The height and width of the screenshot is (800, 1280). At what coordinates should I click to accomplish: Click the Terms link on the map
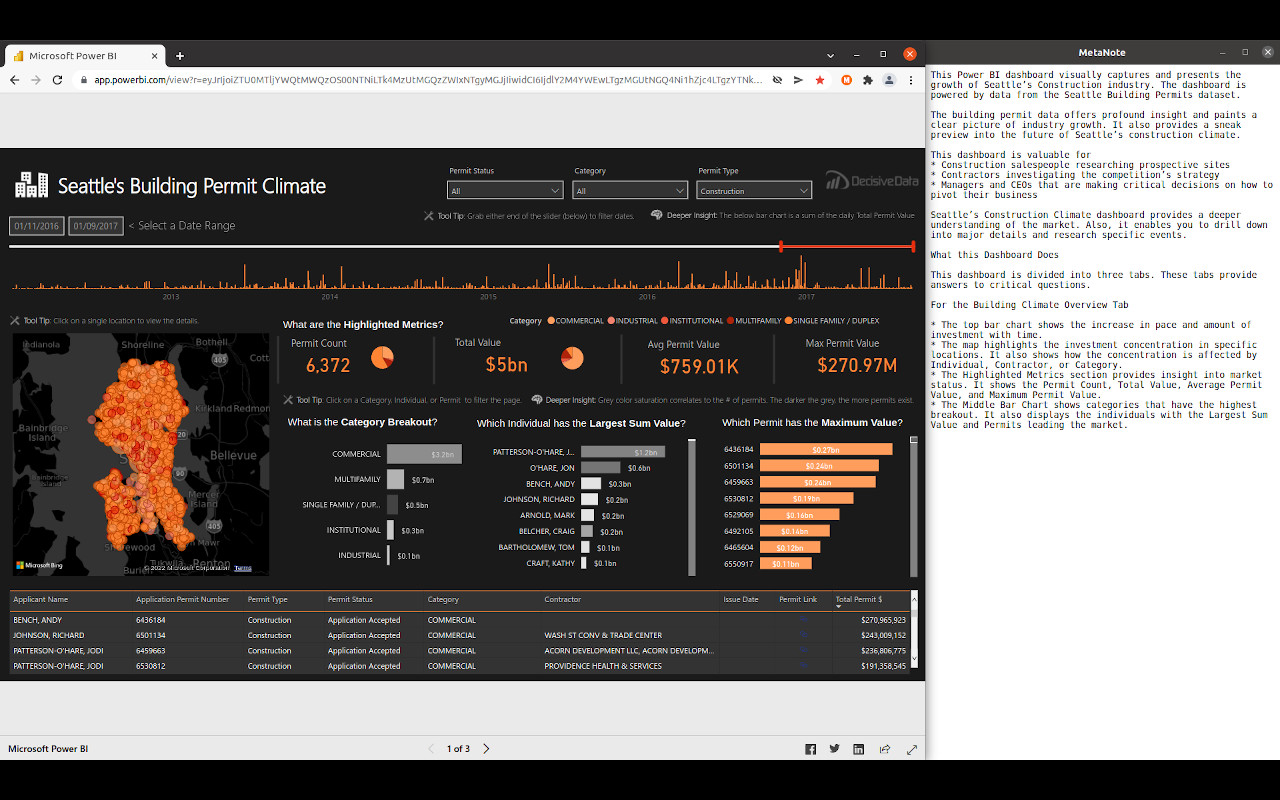click(243, 568)
